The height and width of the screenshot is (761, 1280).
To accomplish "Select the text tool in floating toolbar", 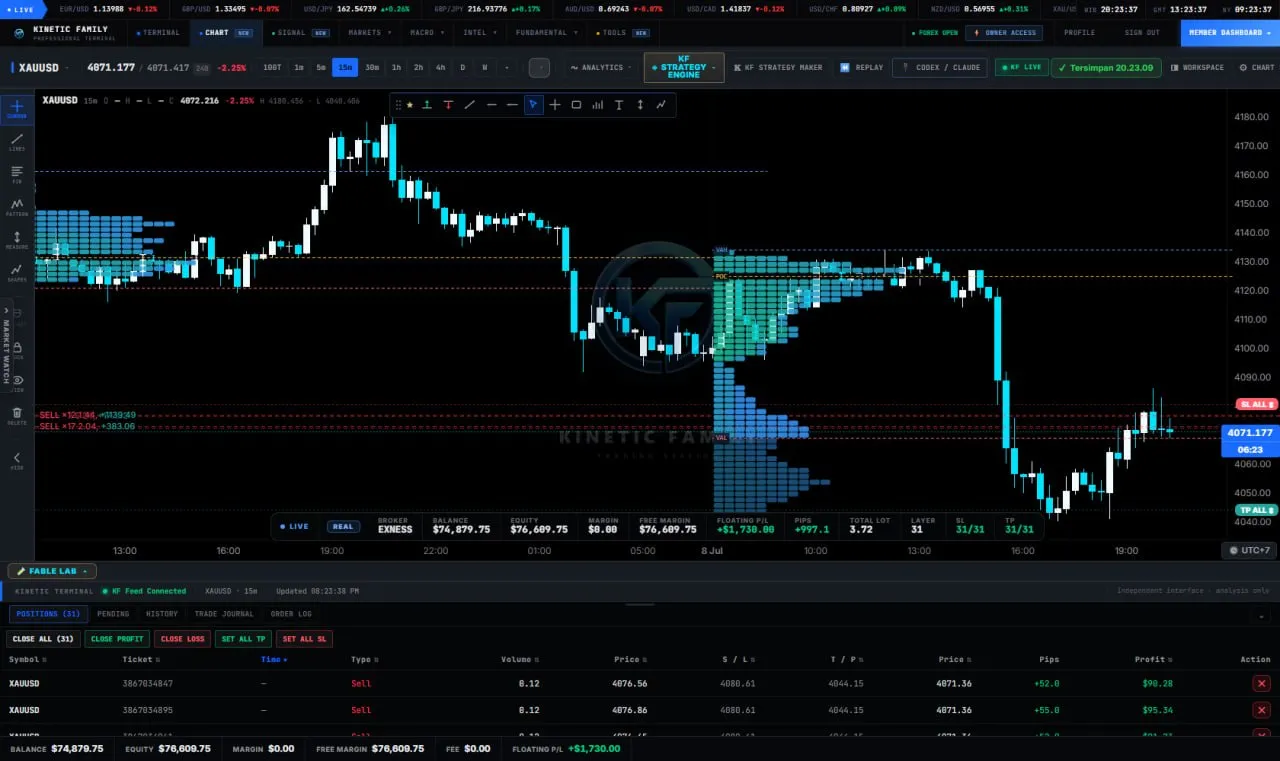I will 619,105.
